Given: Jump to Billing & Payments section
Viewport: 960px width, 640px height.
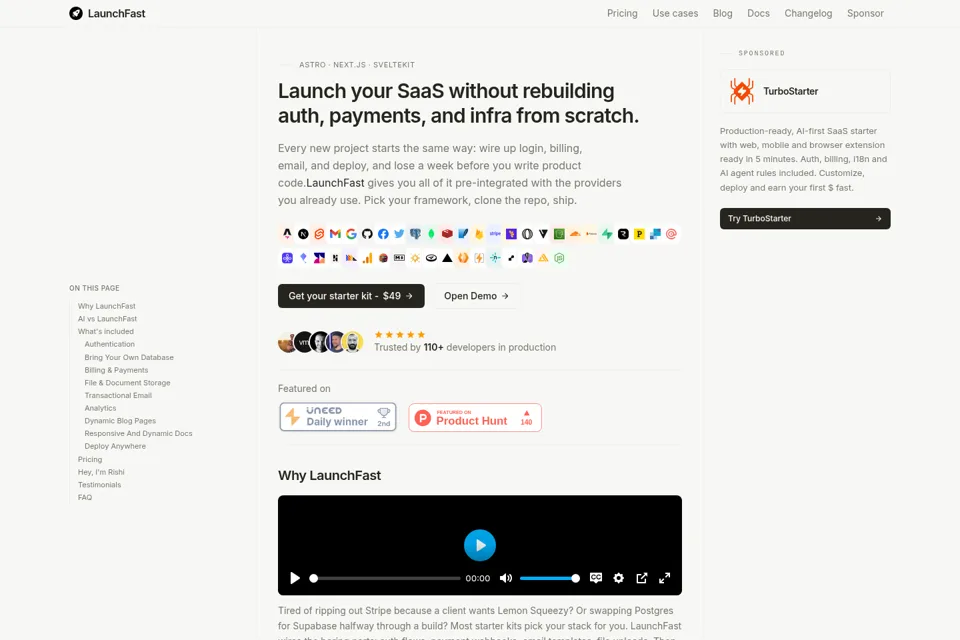Looking at the screenshot, I should coord(116,370).
